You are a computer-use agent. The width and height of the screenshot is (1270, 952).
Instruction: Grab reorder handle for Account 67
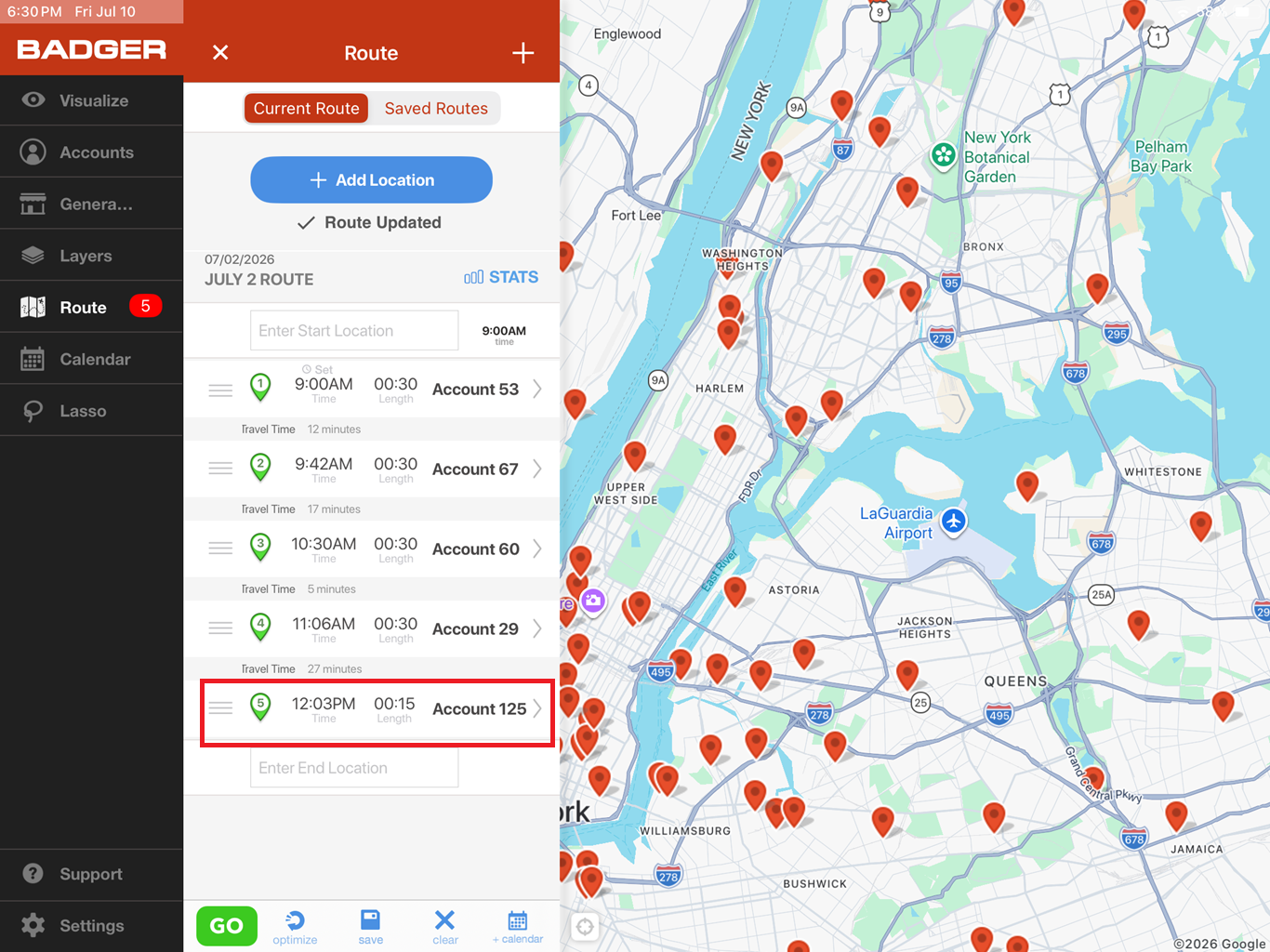[x=220, y=469]
